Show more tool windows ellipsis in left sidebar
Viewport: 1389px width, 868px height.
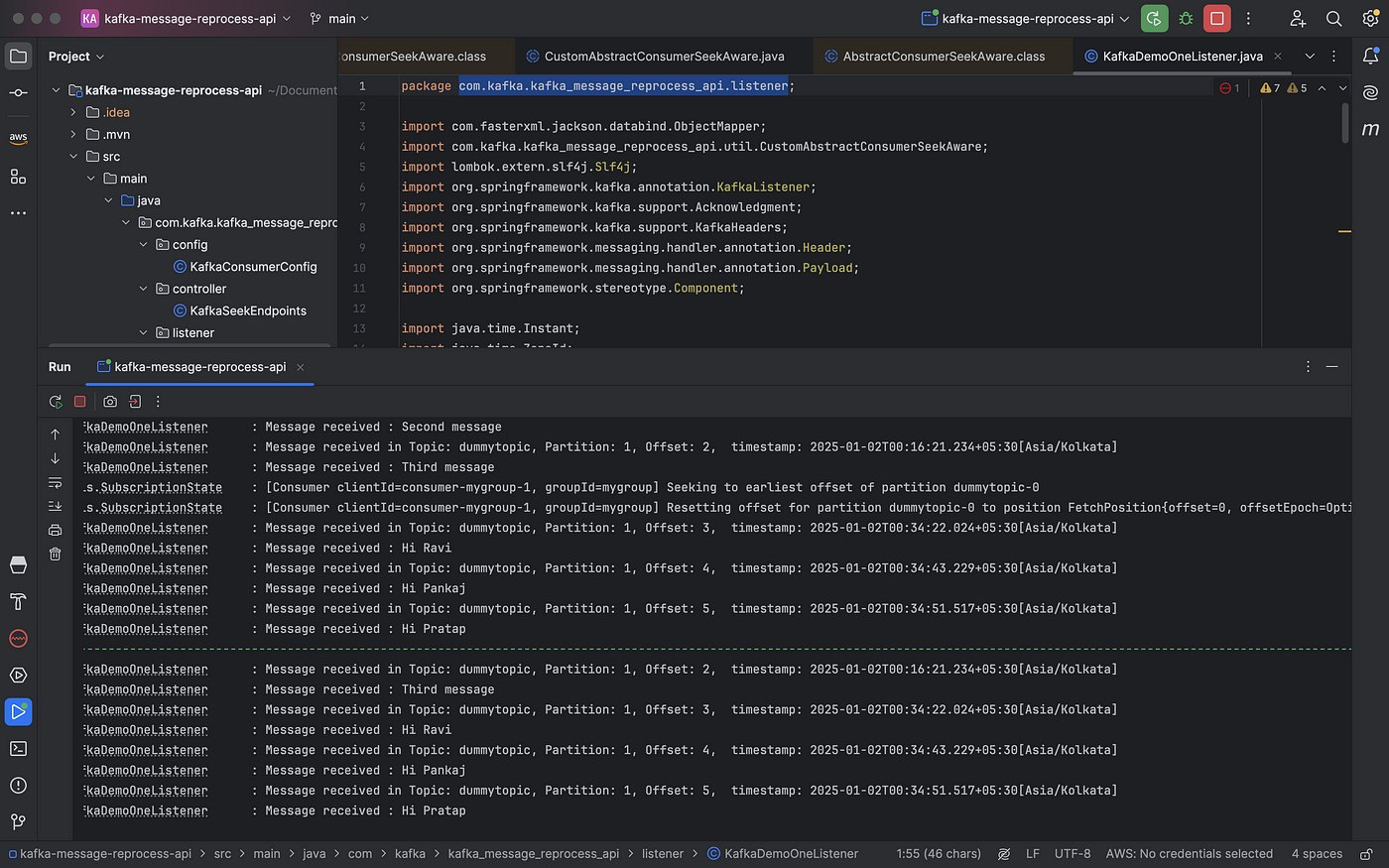18,213
